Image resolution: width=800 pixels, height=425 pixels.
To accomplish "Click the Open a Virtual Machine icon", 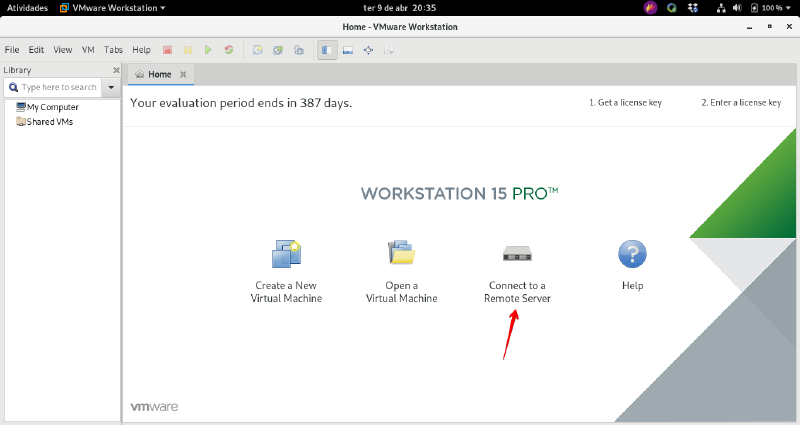I will pyautogui.click(x=401, y=254).
